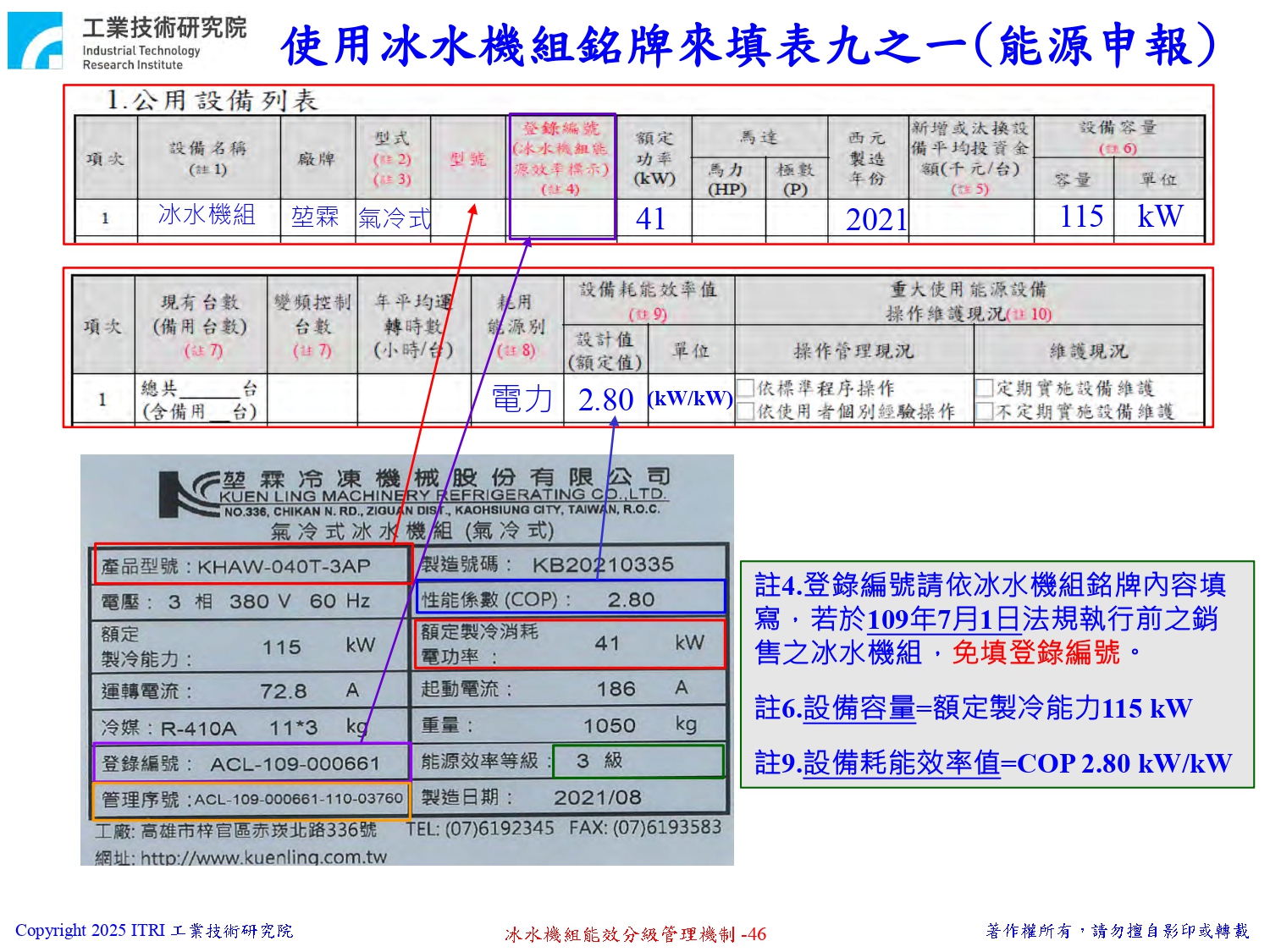Select the 性能係數 (COP) 2.80 nameplate field
Image resolution: width=1270 pixels, height=952 pixels.
tap(571, 597)
